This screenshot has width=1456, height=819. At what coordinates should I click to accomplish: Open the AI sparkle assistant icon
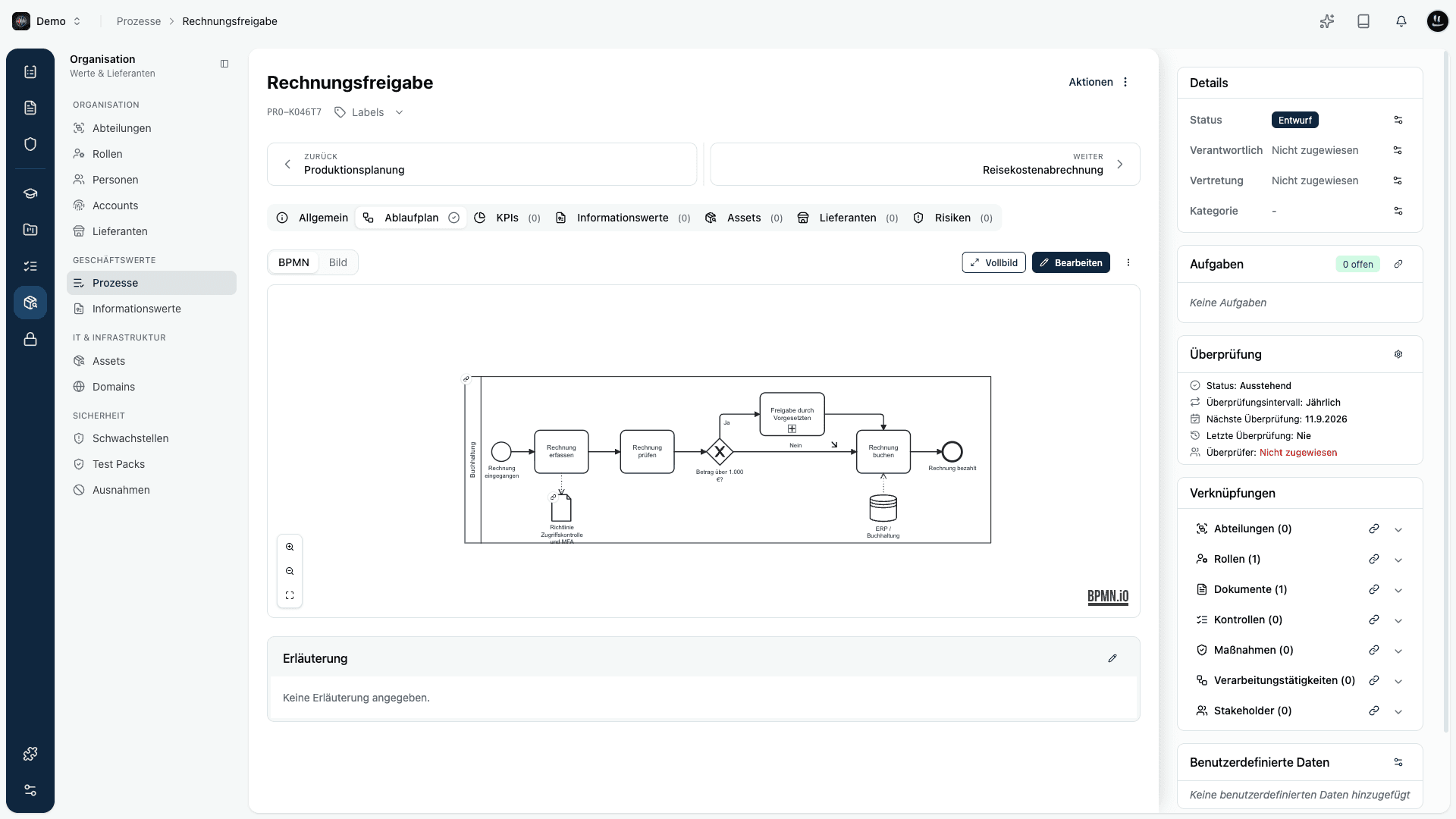pos(1326,21)
